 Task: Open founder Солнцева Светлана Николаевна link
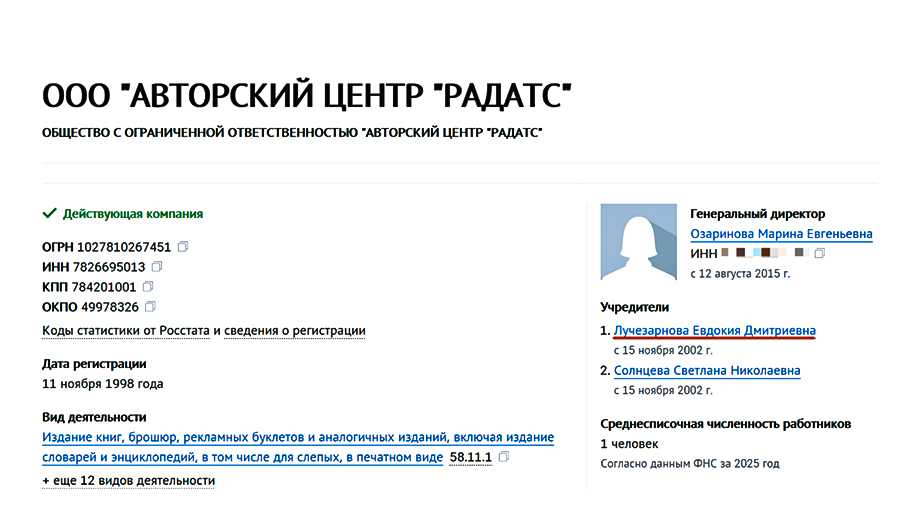pyautogui.click(x=707, y=371)
